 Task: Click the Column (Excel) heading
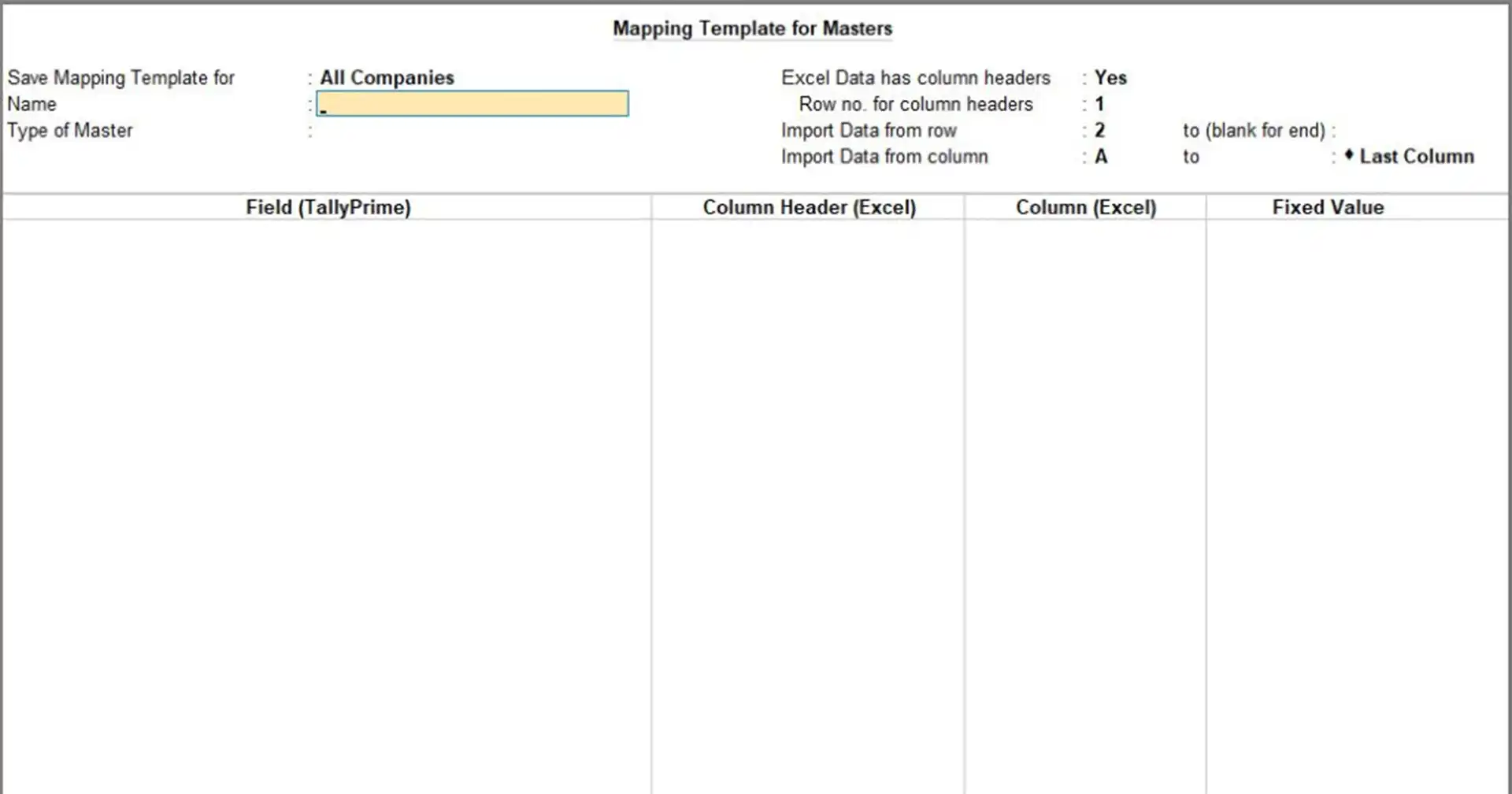(1087, 207)
